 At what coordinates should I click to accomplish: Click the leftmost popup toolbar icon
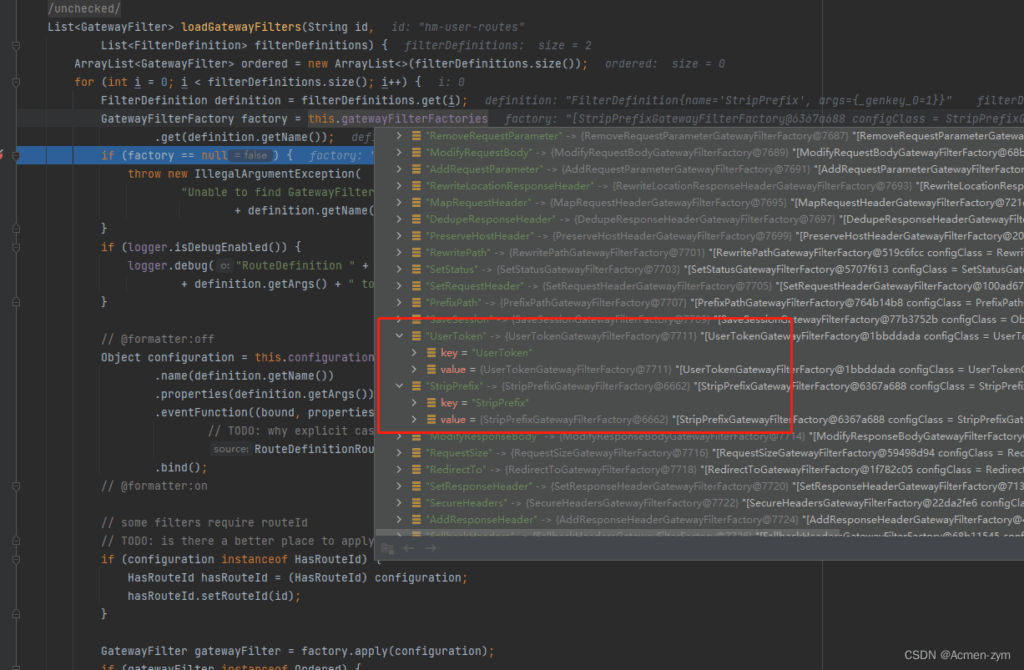387,548
